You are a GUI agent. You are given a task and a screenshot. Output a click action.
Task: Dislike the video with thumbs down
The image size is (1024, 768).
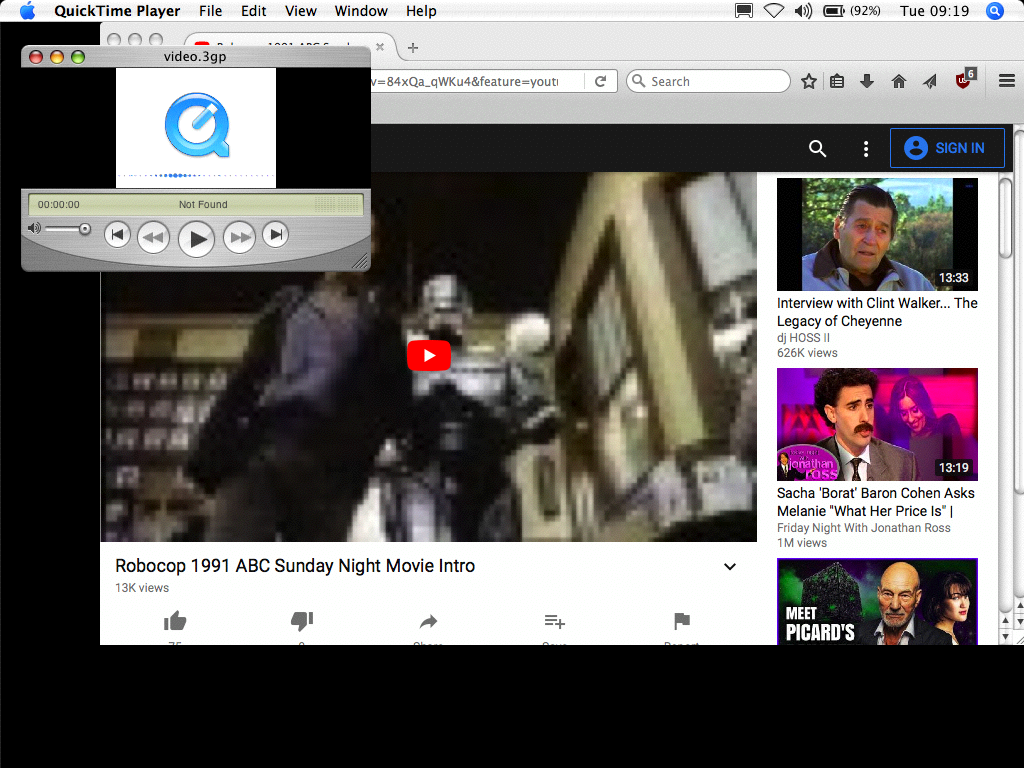[302, 620]
